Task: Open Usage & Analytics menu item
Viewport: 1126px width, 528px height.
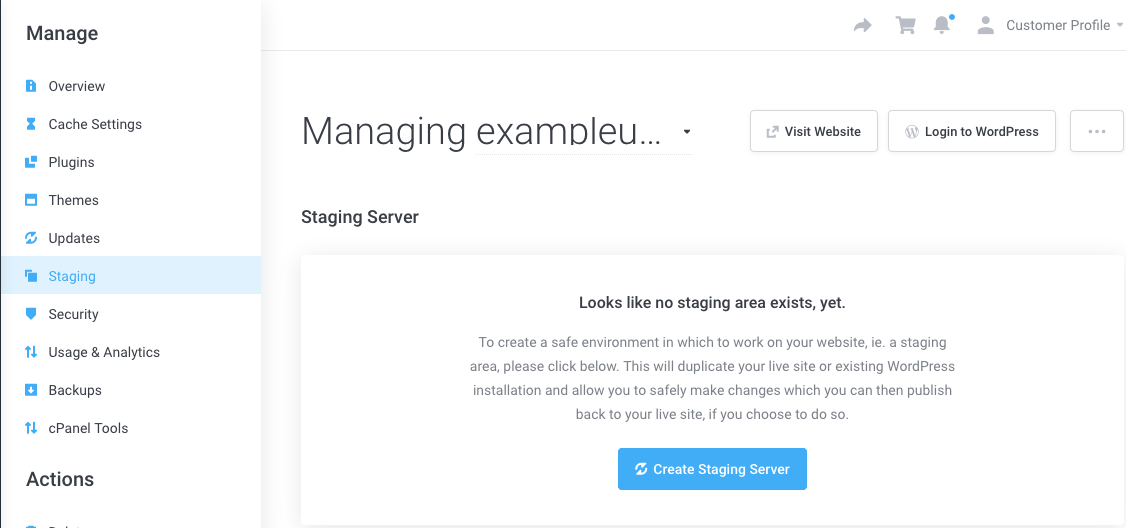Action: pyautogui.click(x=104, y=352)
